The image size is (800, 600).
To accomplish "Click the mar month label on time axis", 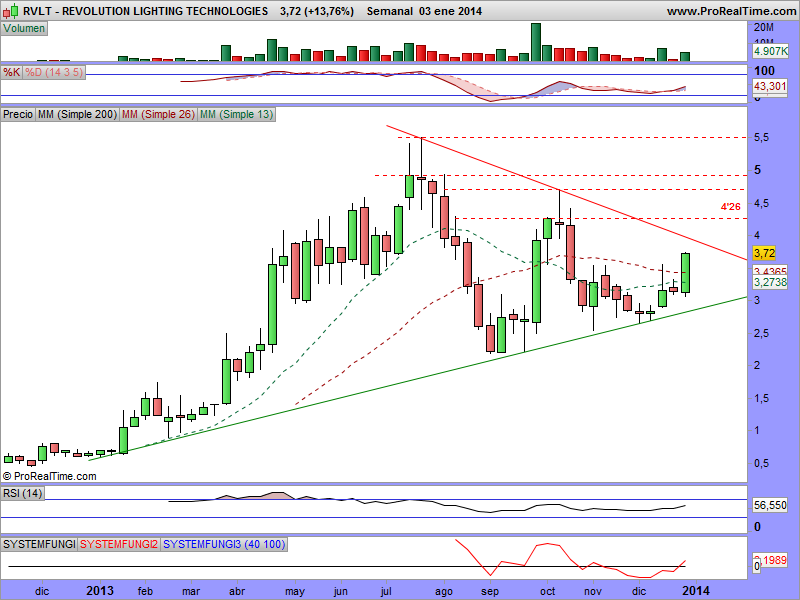I will click(x=191, y=591).
